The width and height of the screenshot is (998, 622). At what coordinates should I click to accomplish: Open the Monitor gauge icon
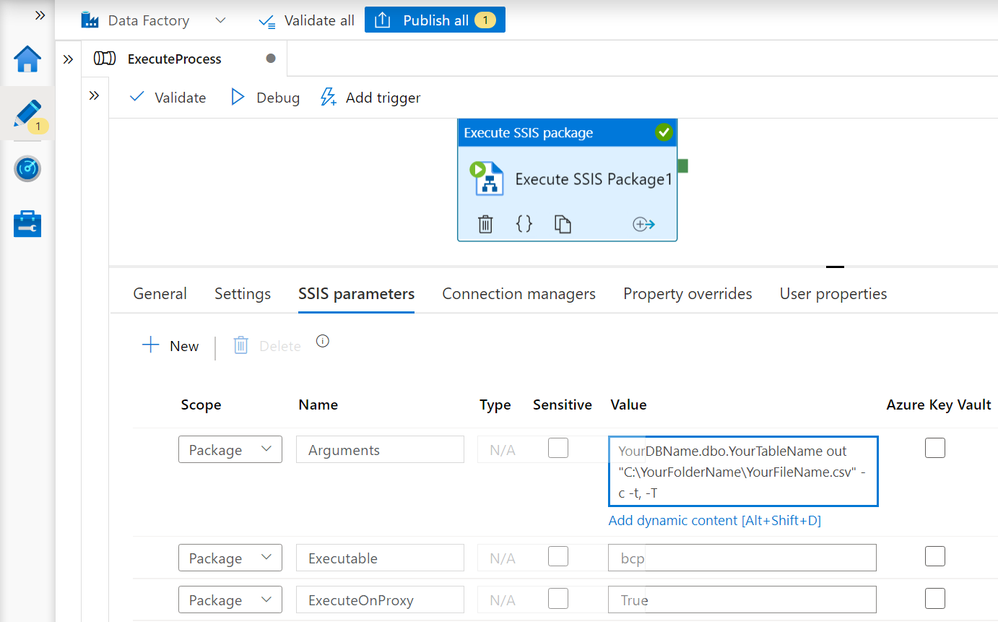[27, 169]
